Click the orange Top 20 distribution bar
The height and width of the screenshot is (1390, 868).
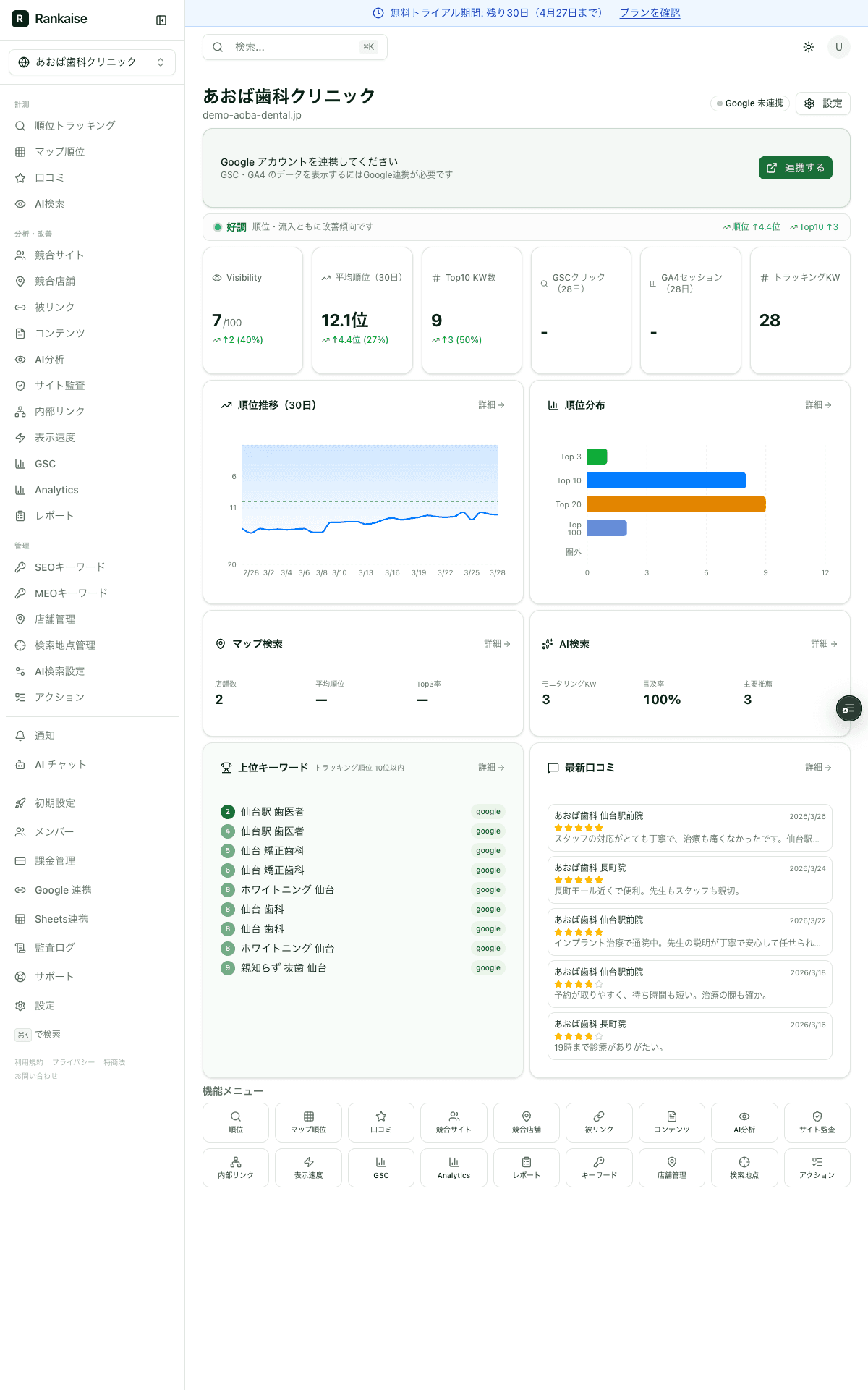click(x=676, y=504)
